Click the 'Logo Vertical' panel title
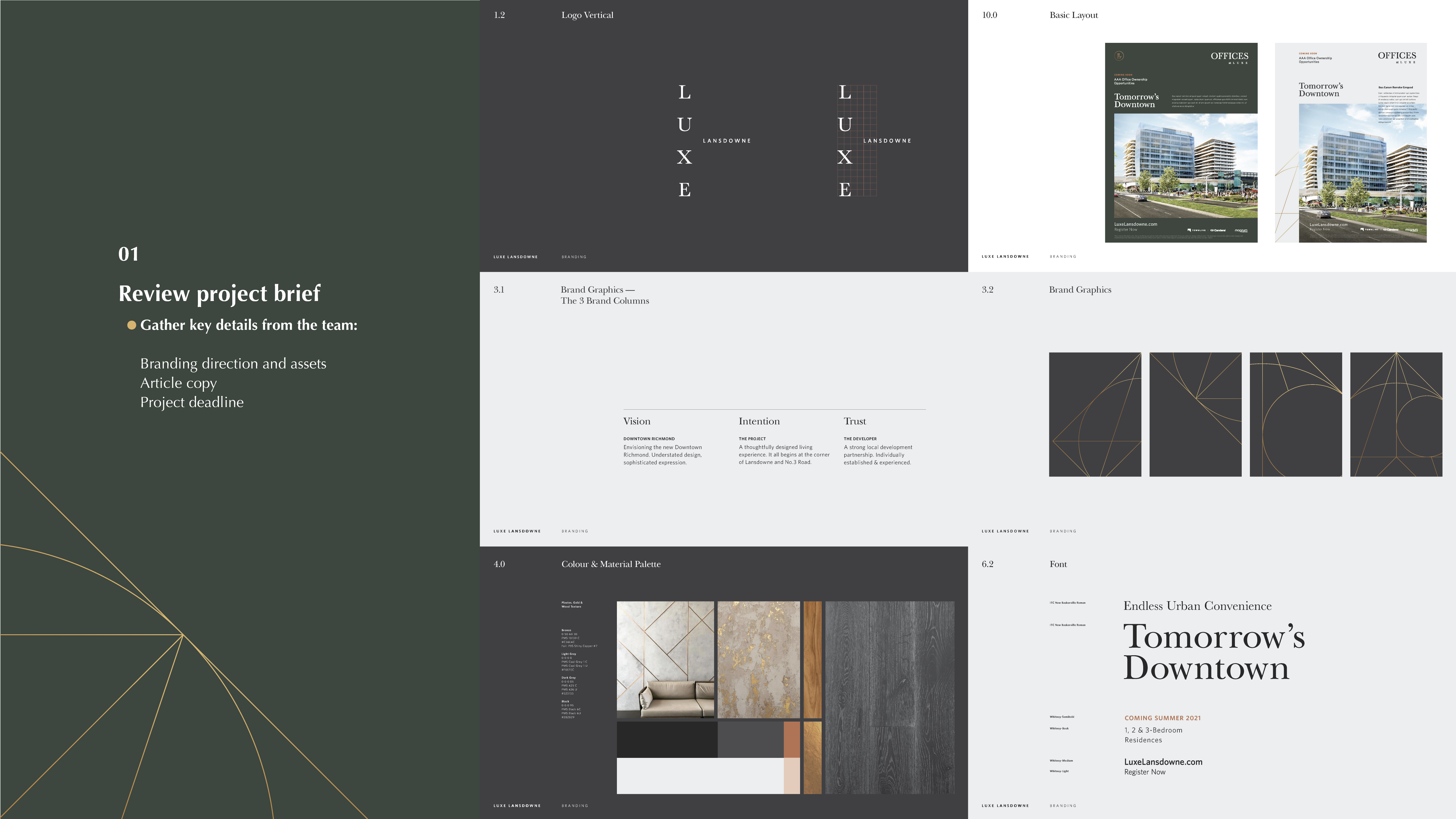 tap(587, 15)
